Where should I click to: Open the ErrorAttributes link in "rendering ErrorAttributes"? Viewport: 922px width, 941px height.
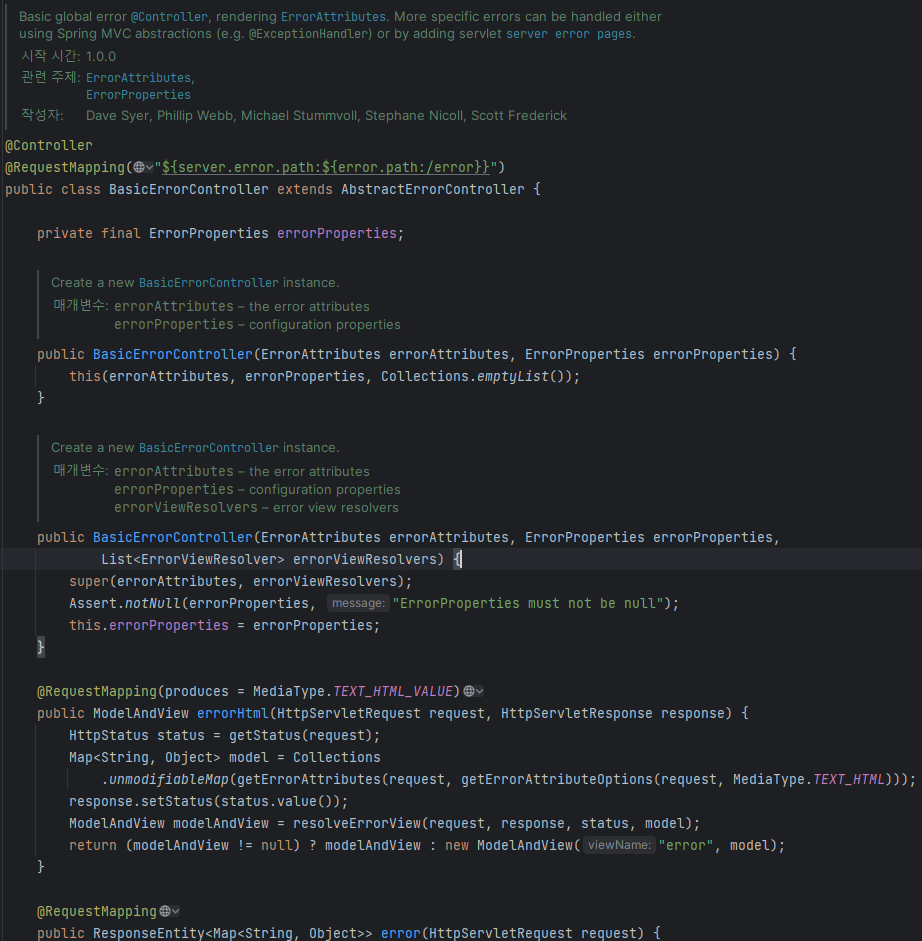(x=333, y=17)
